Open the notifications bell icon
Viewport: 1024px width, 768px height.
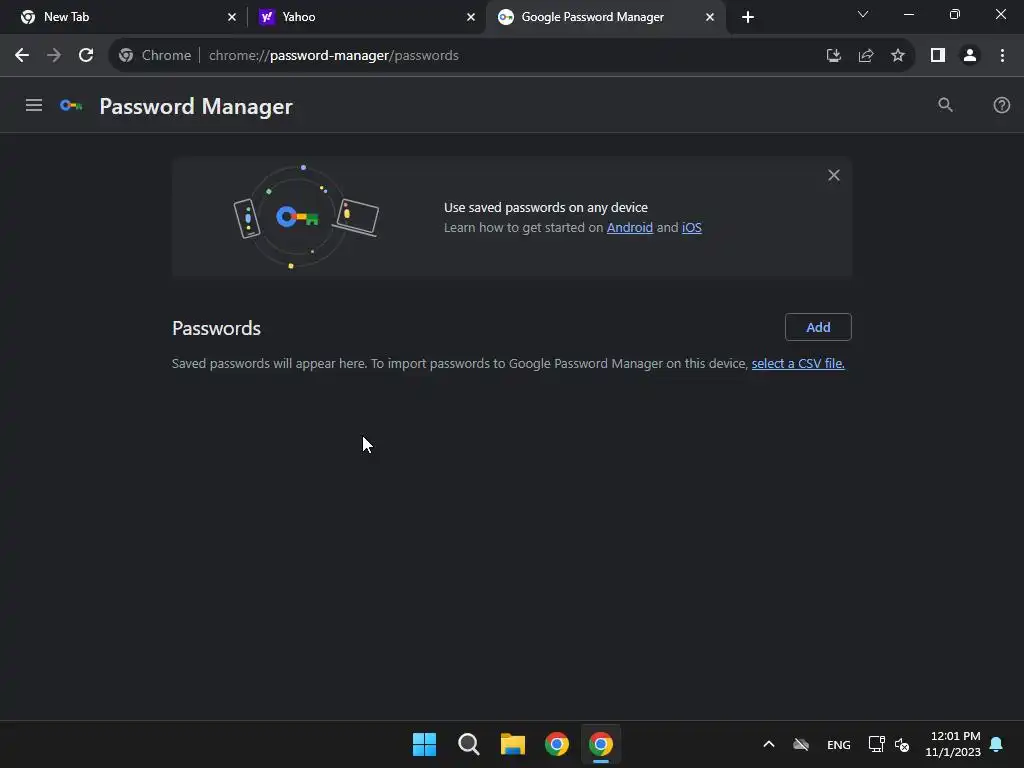pyautogui.click(x=996, y=744)
